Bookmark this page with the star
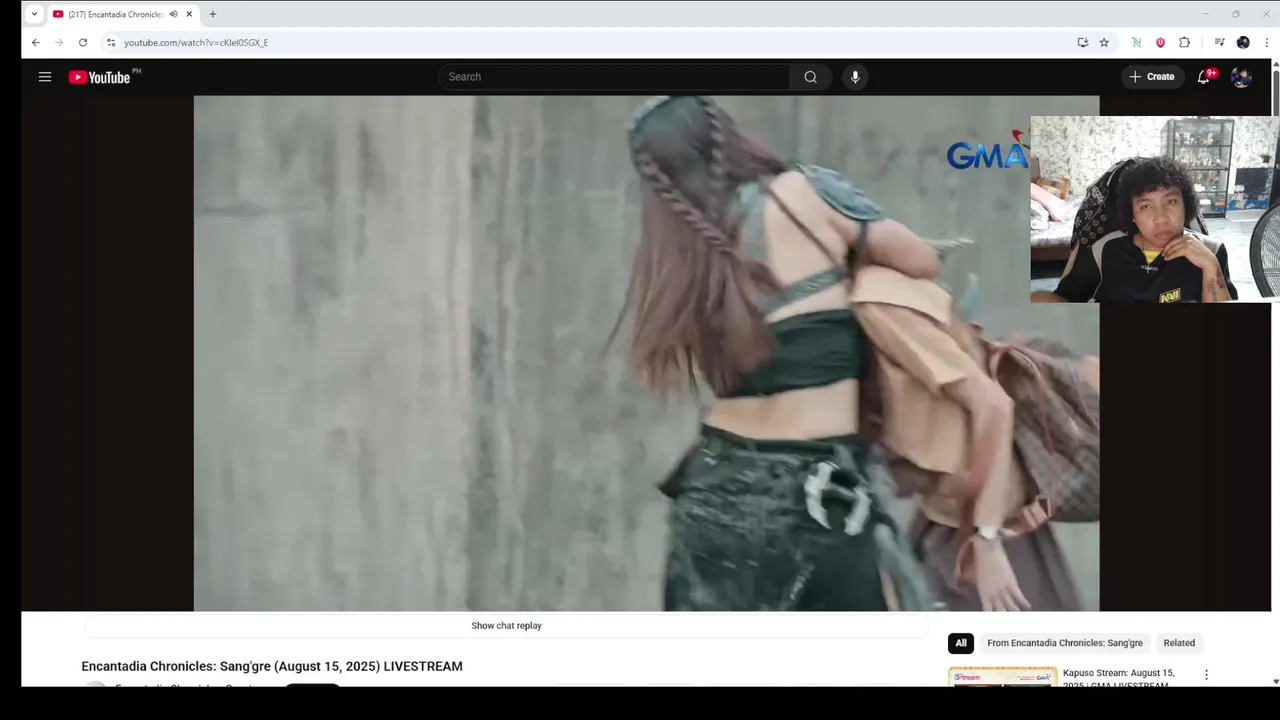 pos(1104,43)
